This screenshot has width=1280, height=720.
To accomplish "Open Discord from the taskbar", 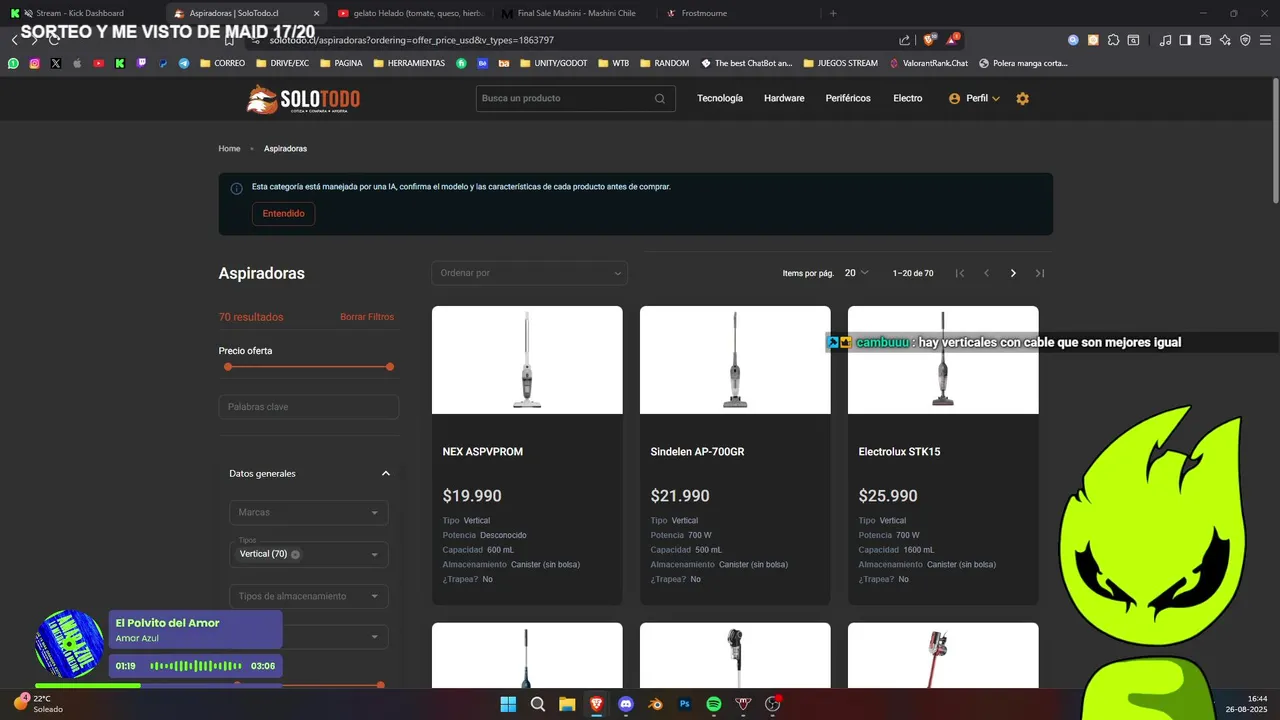I will [626, 704].
